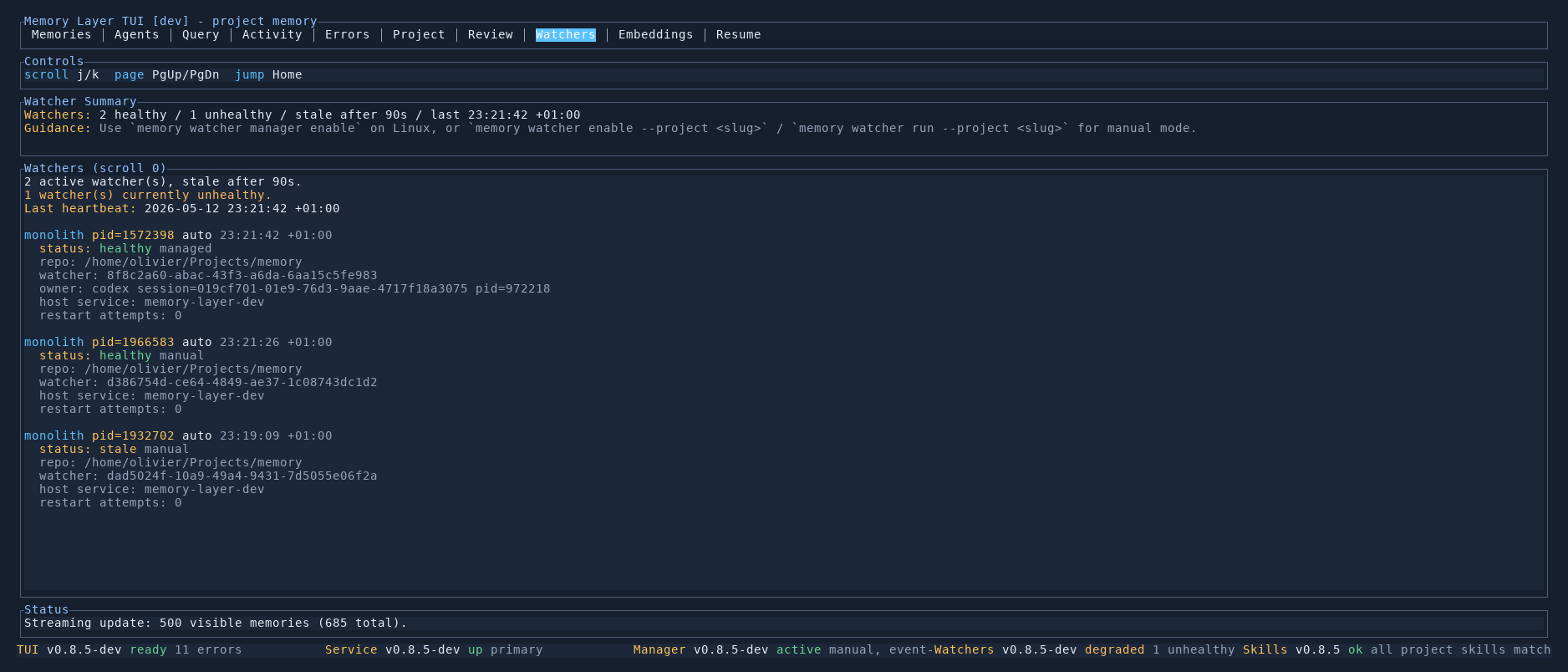The width and height of the screenshot is (1568, 672).
Task: Click the 'Watchers (scroll 0)' panel title
Action: click(95, 168)
